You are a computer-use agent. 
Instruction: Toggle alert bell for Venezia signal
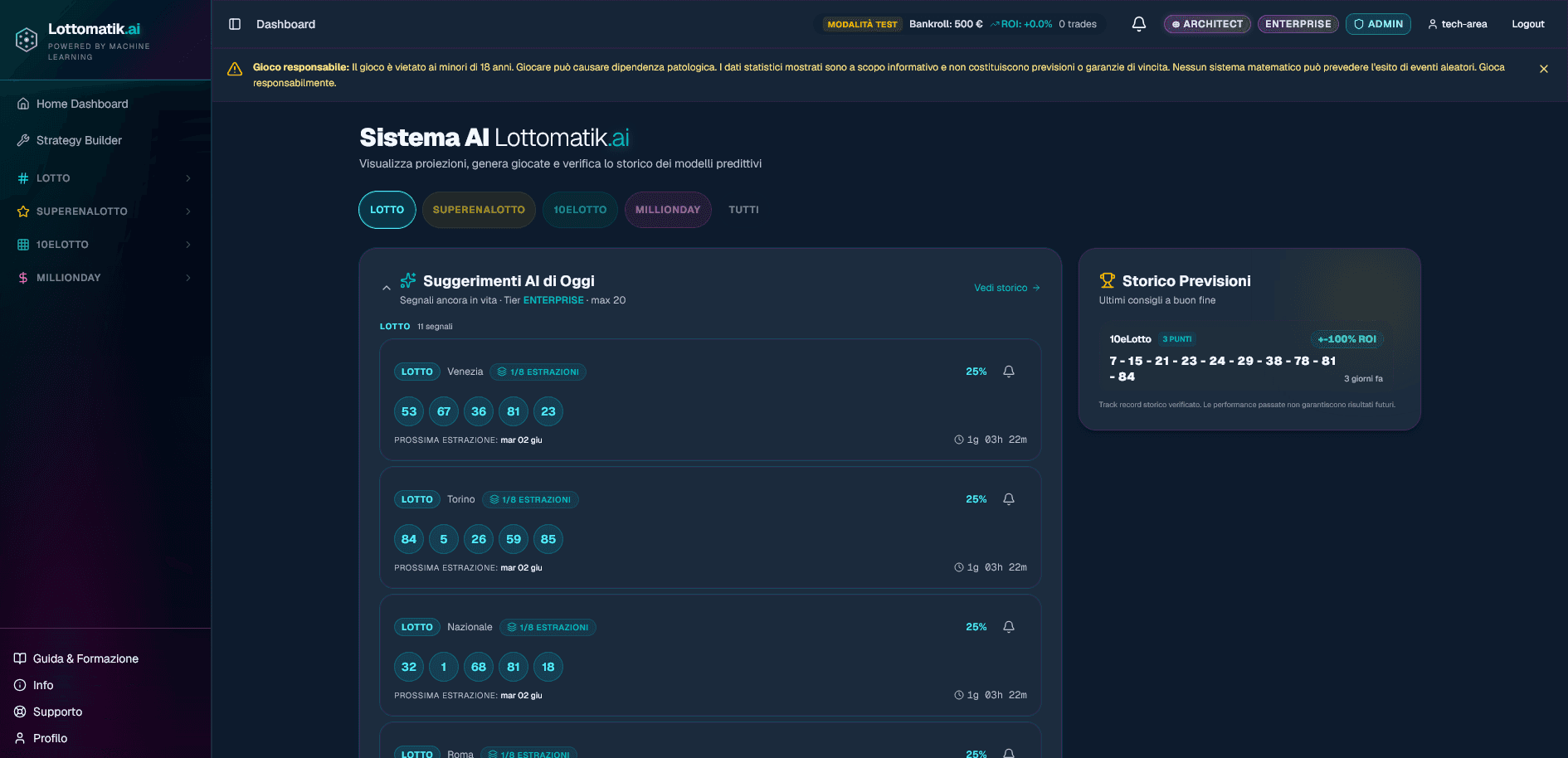1009,372
